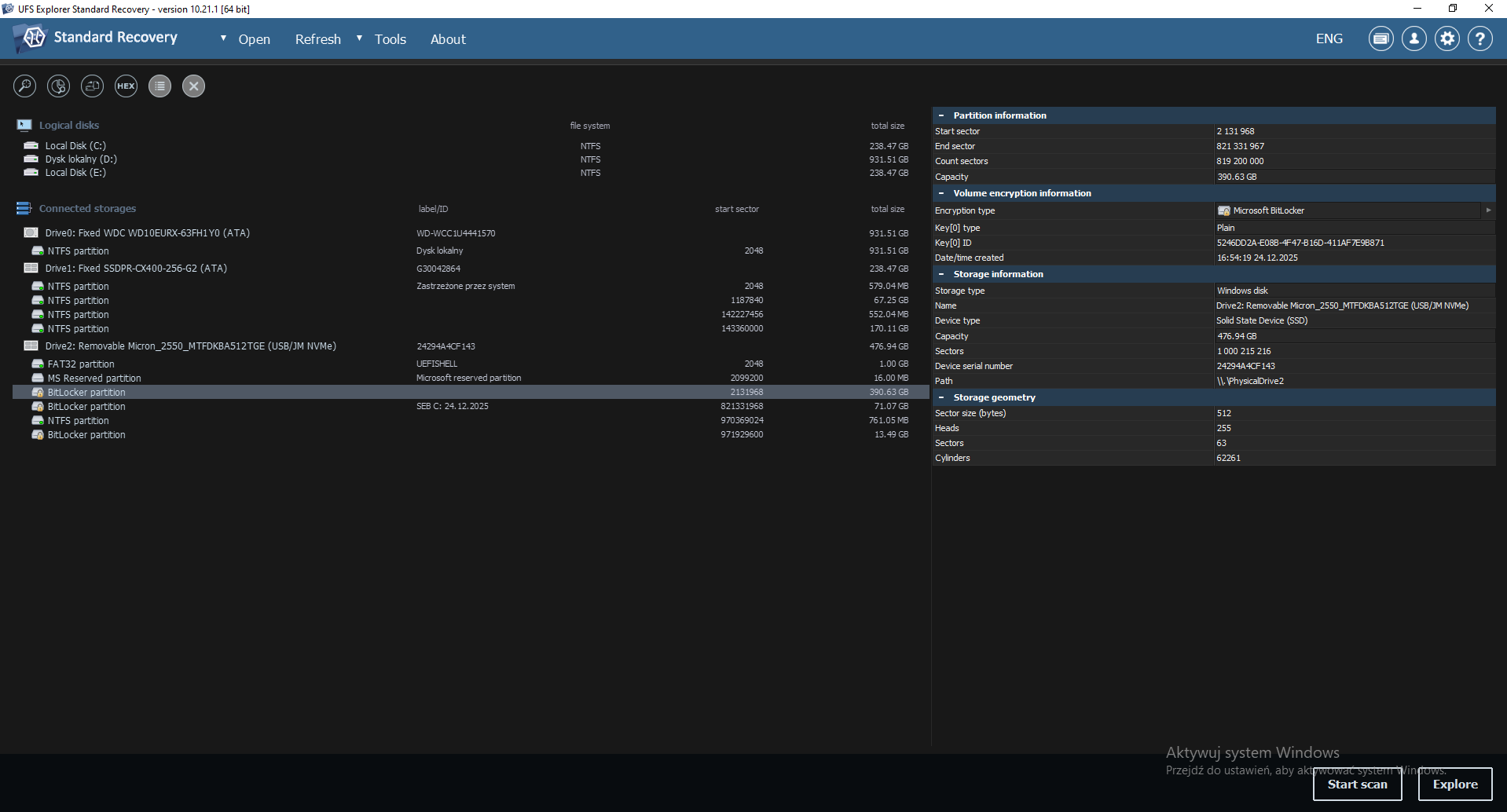Click the Drive2 Micron removable disk icon
The image size is (1507, 812).
[31, 346]
